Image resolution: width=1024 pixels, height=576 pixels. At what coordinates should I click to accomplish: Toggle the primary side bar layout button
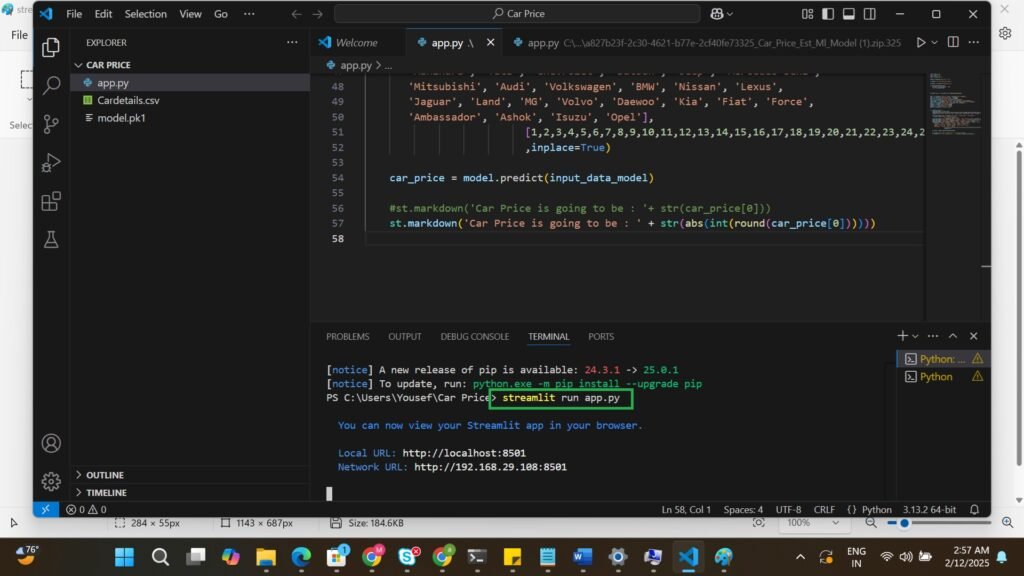click(827, 14)
